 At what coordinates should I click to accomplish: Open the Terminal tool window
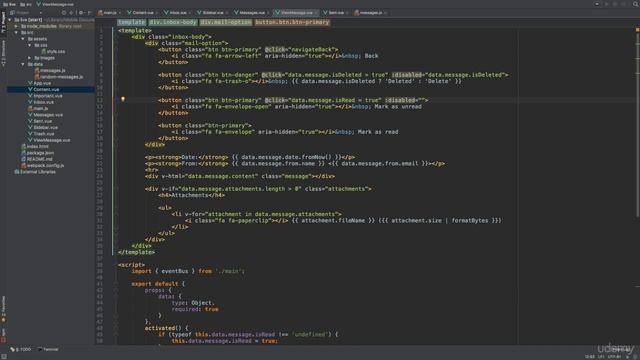point(48,349)
